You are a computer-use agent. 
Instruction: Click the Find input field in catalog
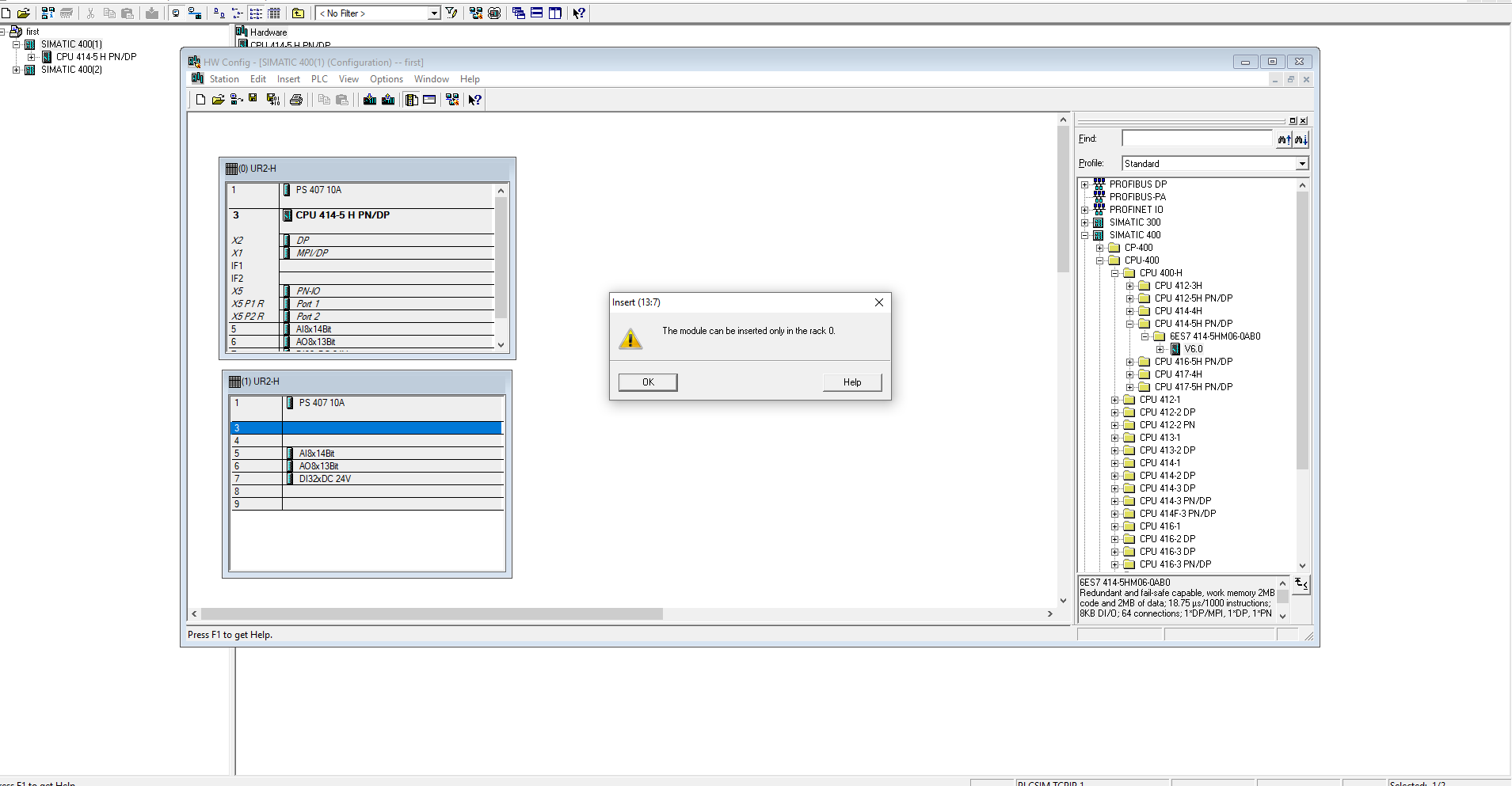coord(1196,139)
